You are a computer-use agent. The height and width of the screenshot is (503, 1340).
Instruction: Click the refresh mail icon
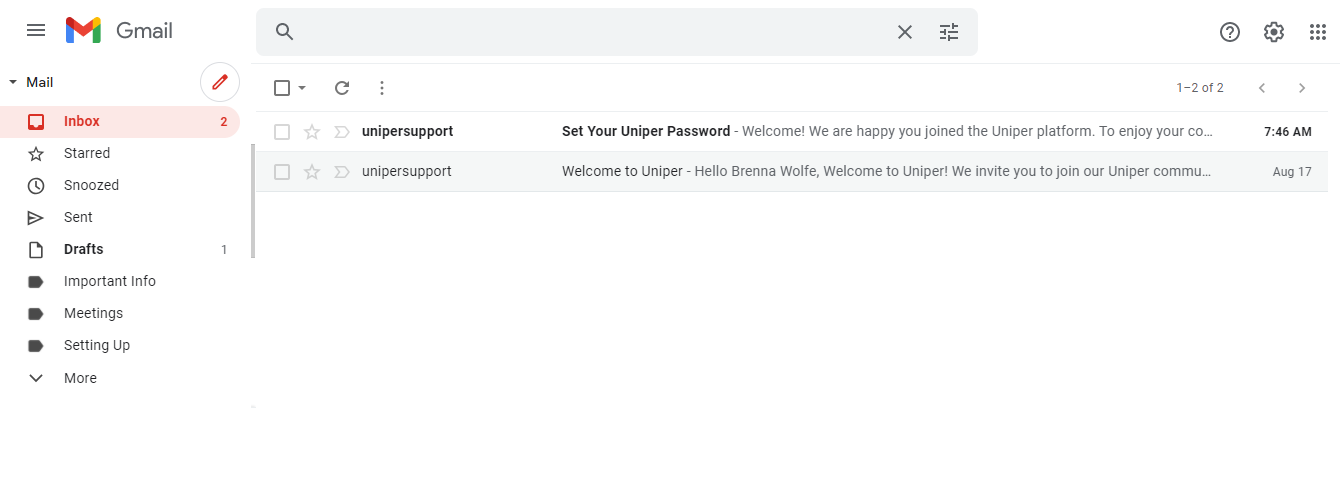342,88
